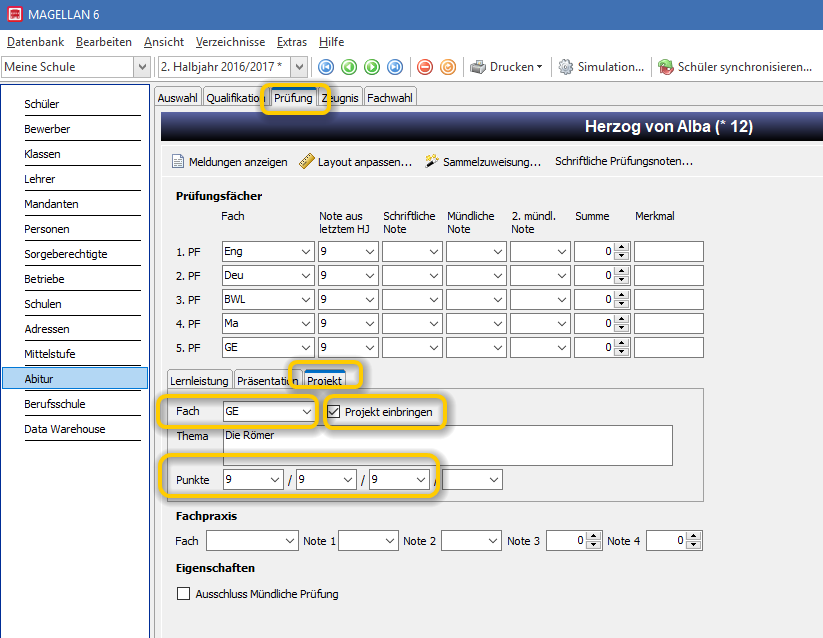Open Schriftliche Prüfungsnoten link

pos(624,161)
